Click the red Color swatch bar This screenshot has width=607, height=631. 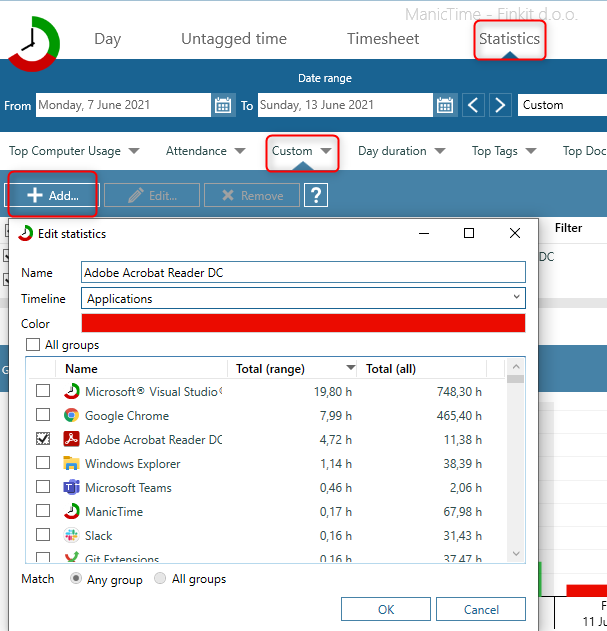click(x=303, y=323)
